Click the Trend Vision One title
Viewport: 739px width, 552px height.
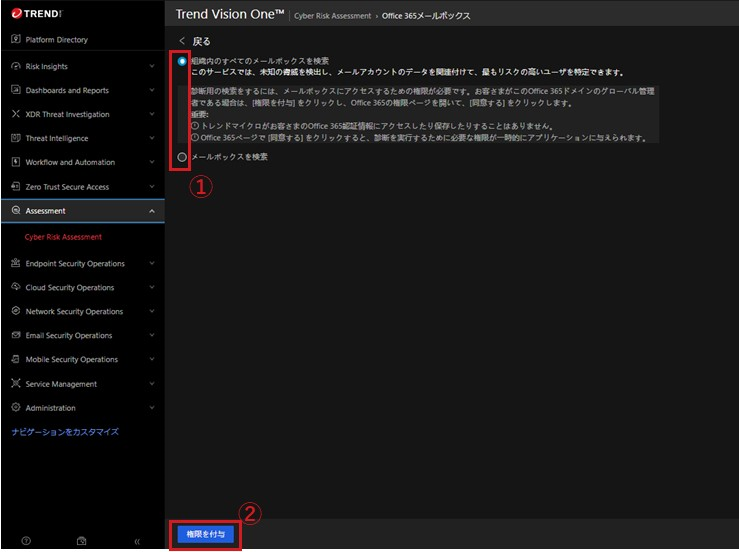click(x=230, y=14)
